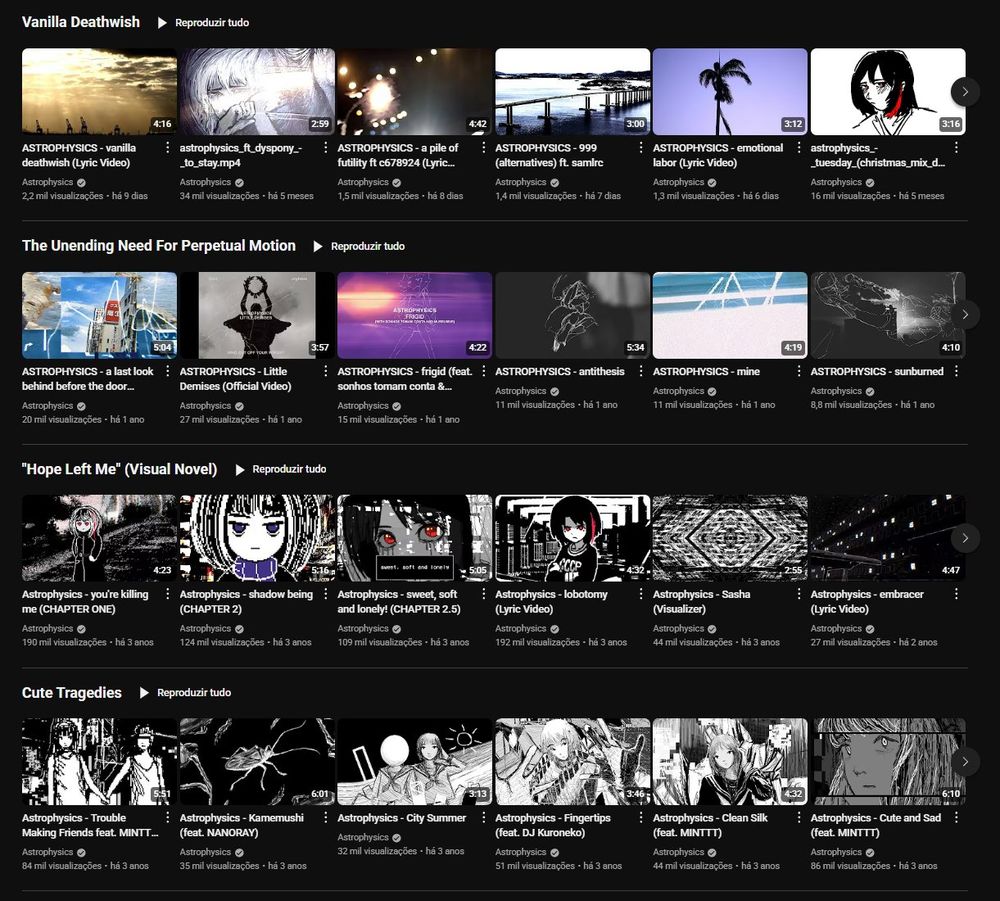Image resolution: width=1000 pixels, height=901 pixels.
Task: Open lobotomy Lyric Video thumbnail
Action: coord(573,538)
